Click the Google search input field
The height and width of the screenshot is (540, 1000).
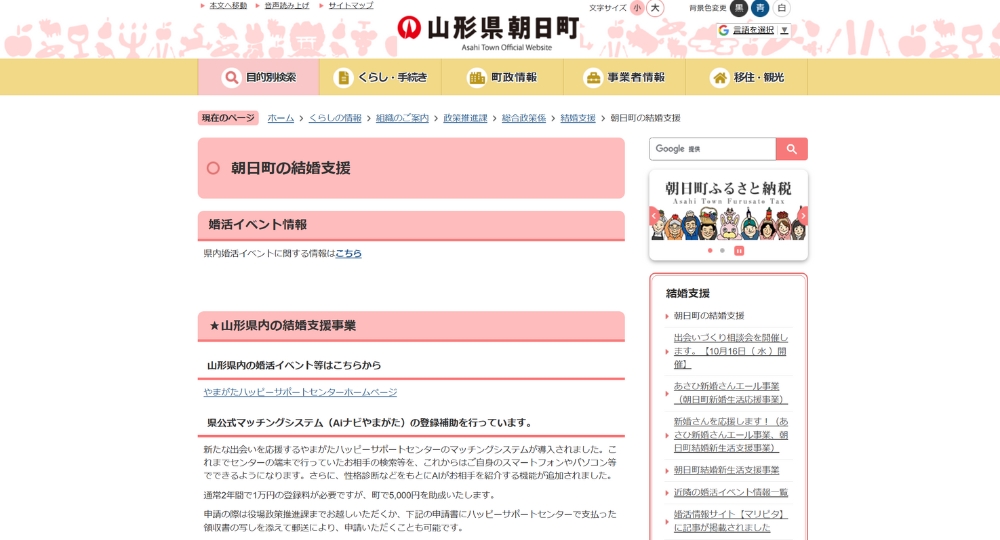pos(712,149)
